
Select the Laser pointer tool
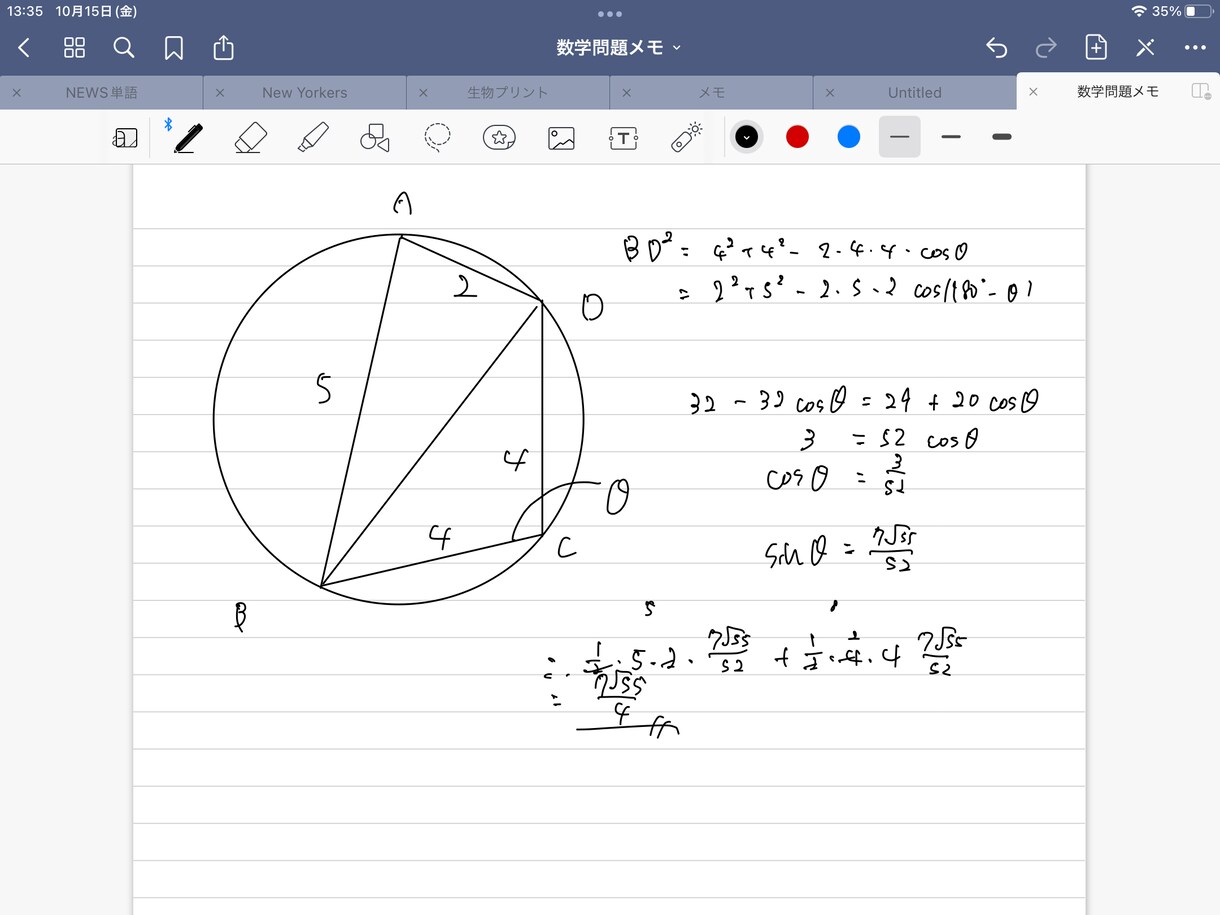pyautogui.click(x=686, y=137)
